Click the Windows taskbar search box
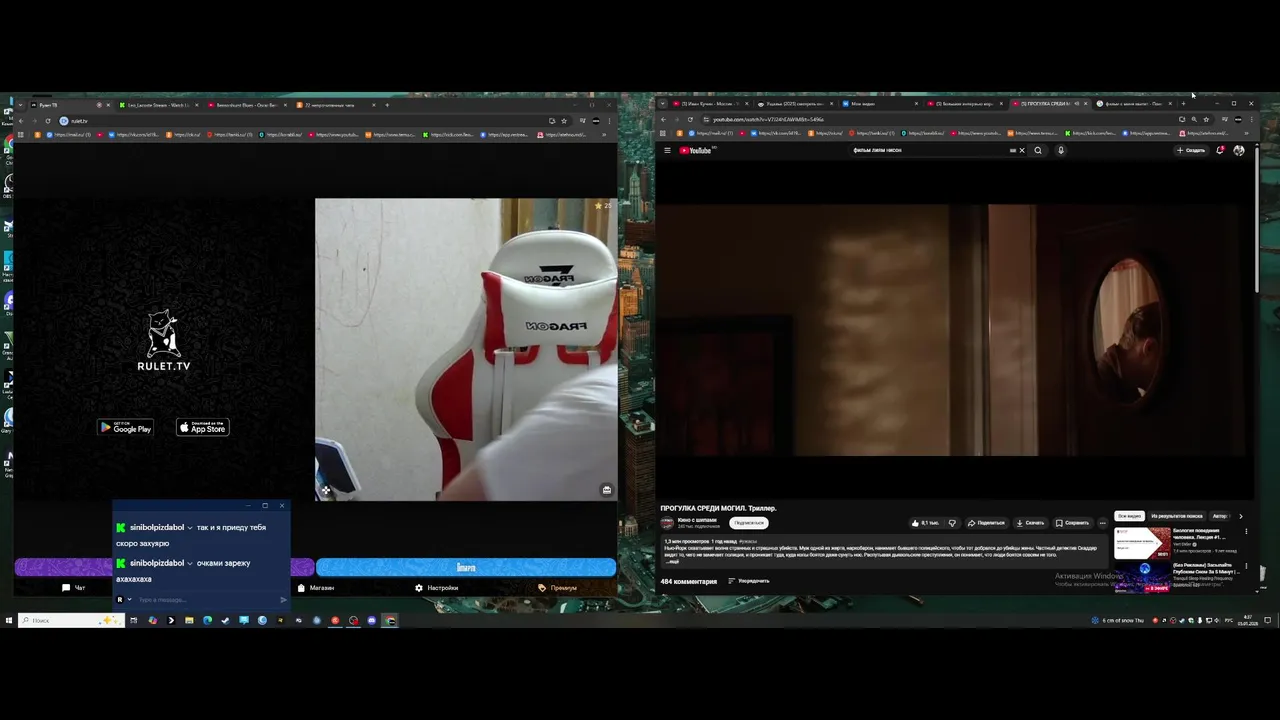1280x720 pixels. point(69,620)
